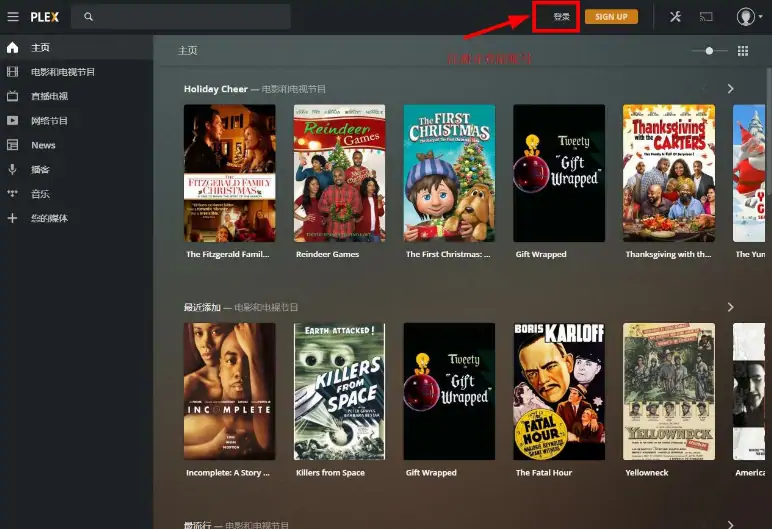Open Gift Wrapped poster in Holiday Cheer
The width and height of the screenshot is (772, 529).
(x=559, y=173)
